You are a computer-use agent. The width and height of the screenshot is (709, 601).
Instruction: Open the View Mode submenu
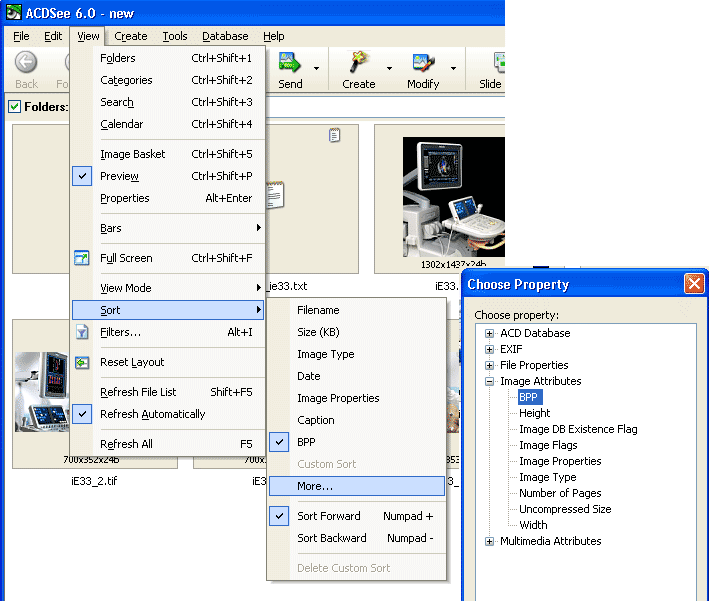click(x=168, y=288)
